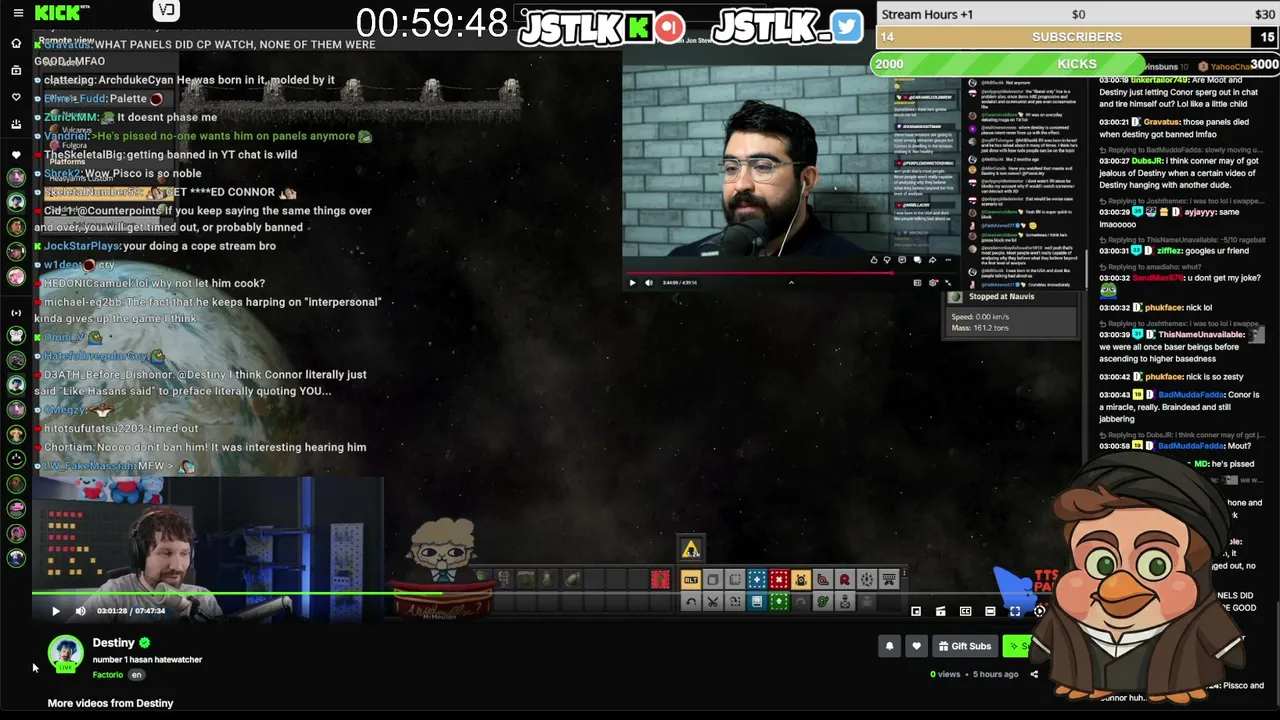Open Destiny's channel avatar

(x=65, y=654)
